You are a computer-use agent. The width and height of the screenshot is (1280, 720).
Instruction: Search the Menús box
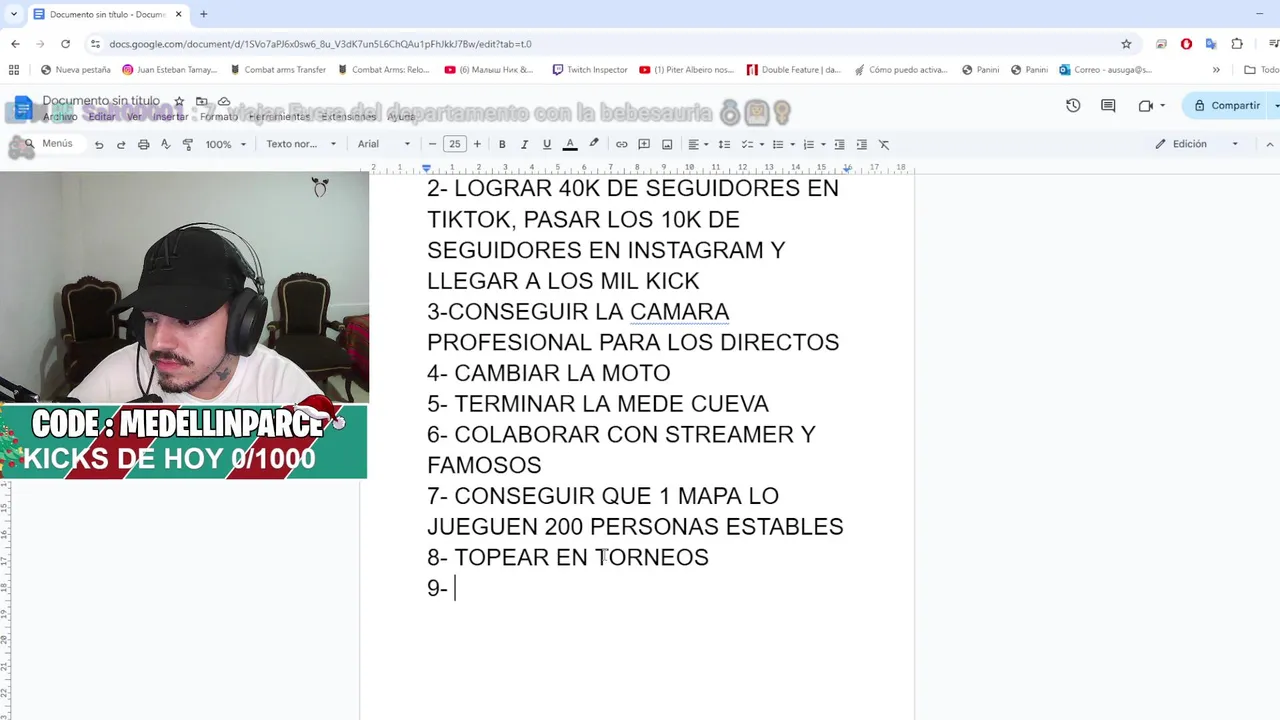tap(48, 144)
